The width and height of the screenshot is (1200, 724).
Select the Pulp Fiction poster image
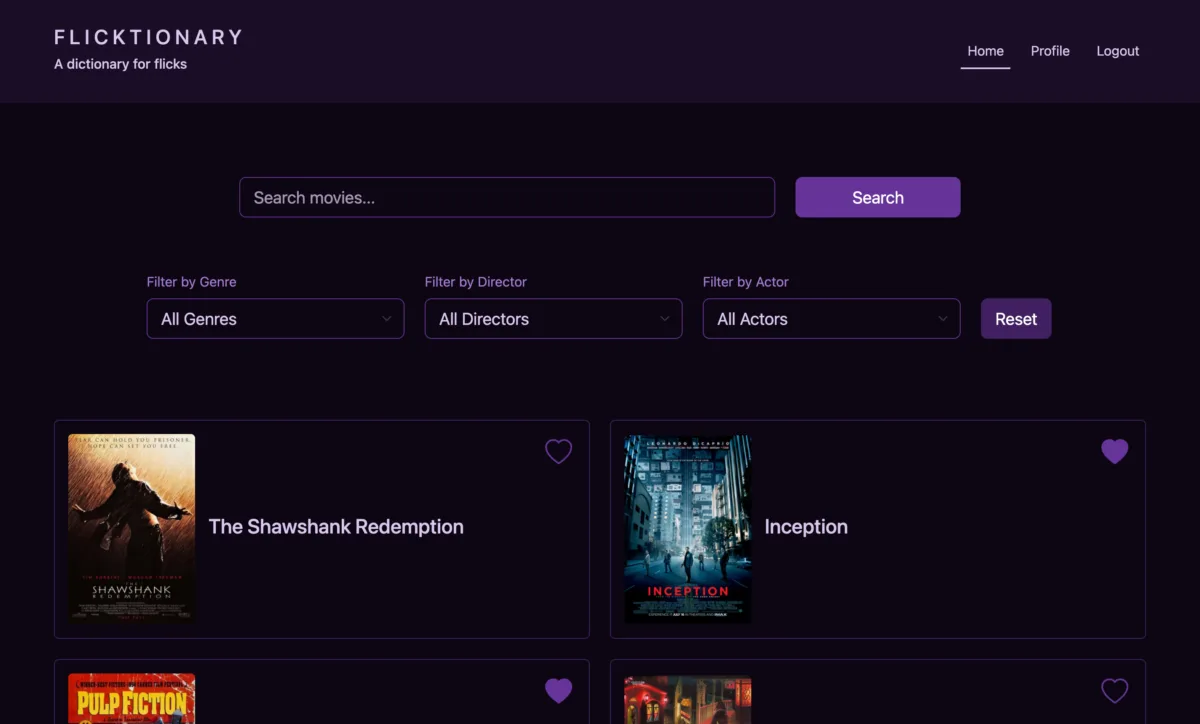point(130,699)
